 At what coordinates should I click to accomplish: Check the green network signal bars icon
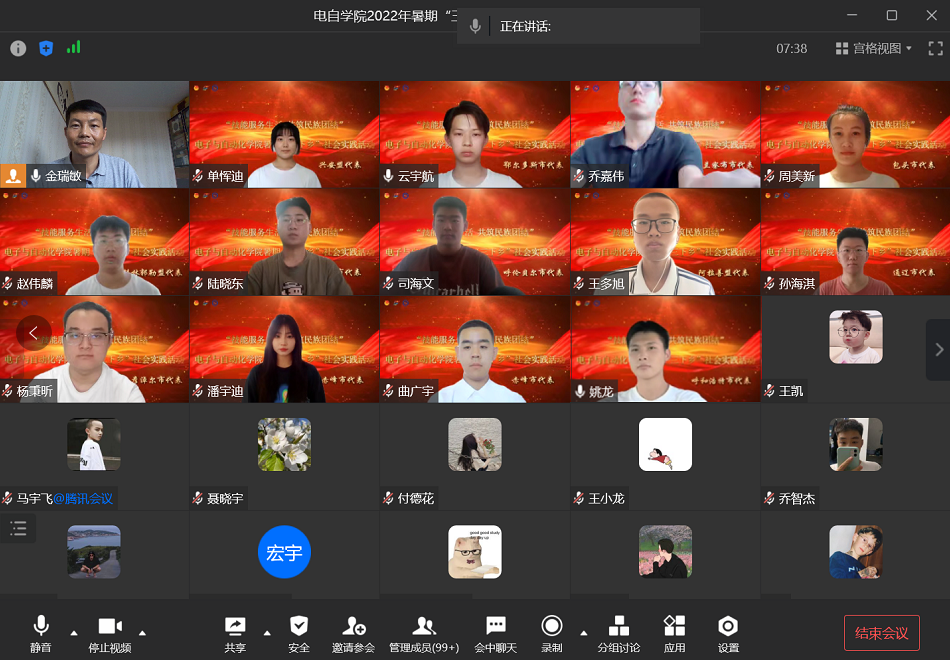click(x=73, y=48)
